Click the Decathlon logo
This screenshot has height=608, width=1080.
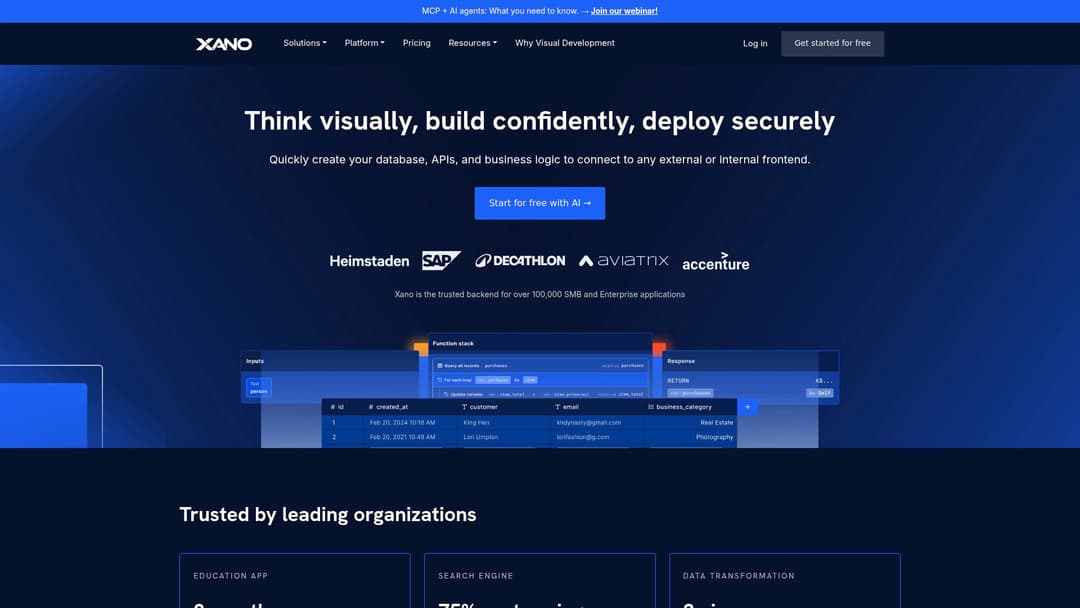[x=520, y=260]
